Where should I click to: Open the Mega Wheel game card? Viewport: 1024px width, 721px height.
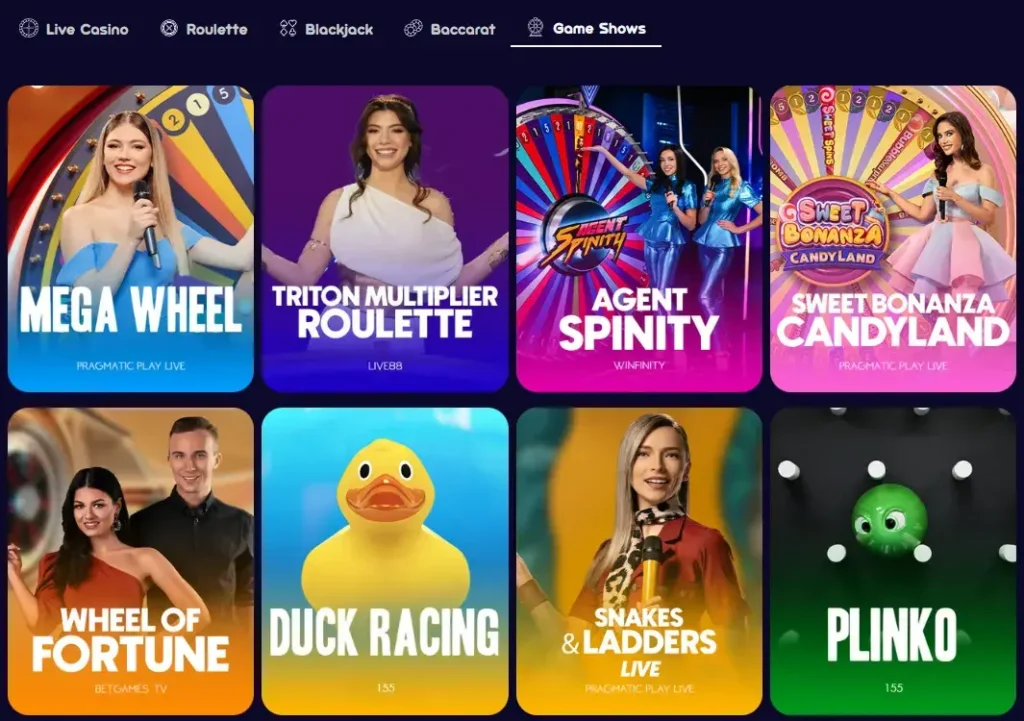click(x=131, y=238)
